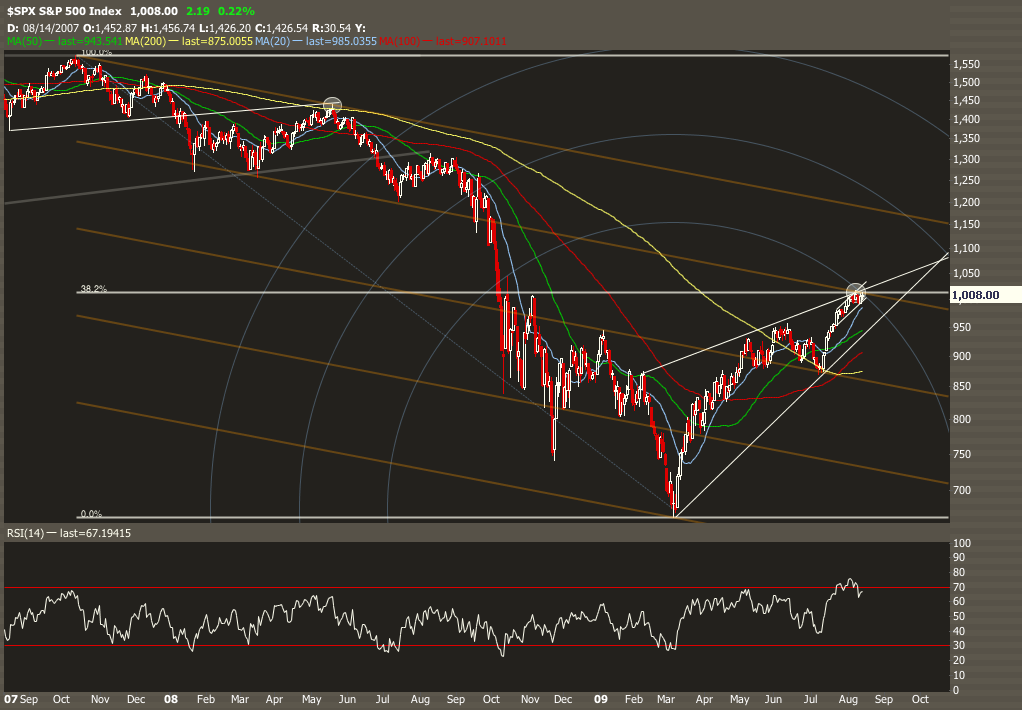Viewport: 1022px width, 710px height.
Task: Click the $SPX S&P 500 Index title
Action: 64,11
